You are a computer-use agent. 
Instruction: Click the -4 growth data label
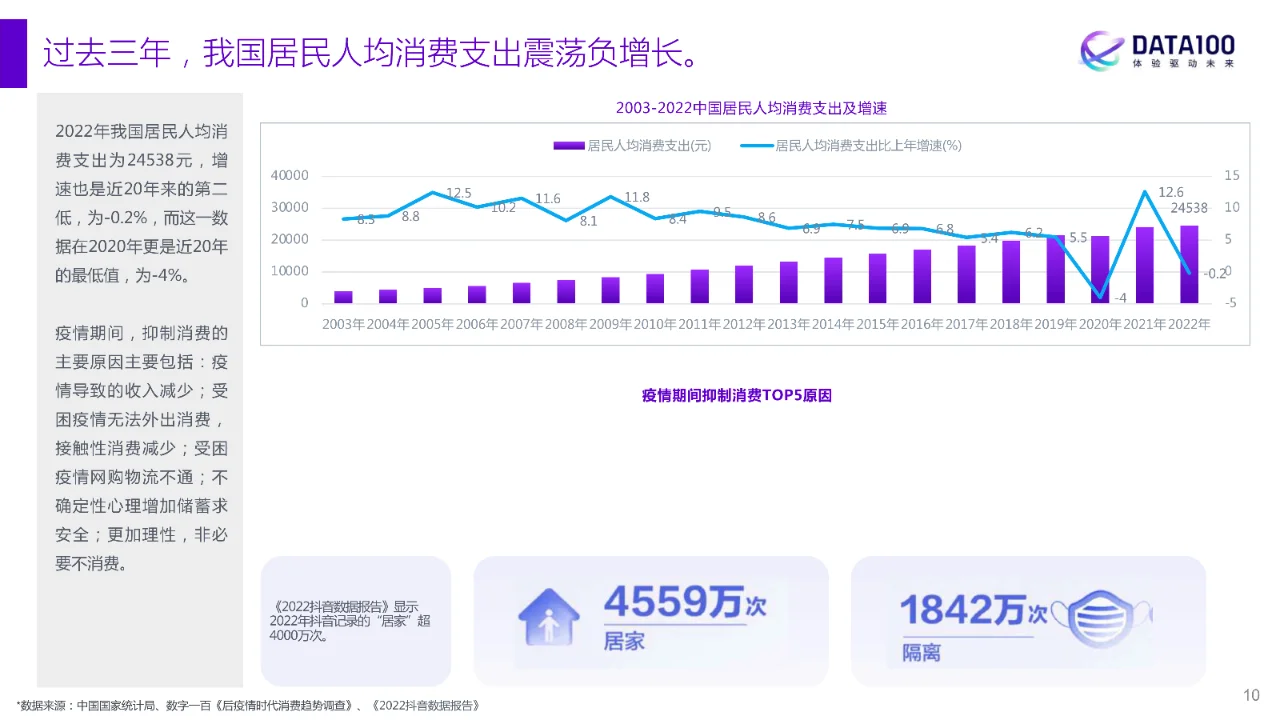[x=1120, y=298]
